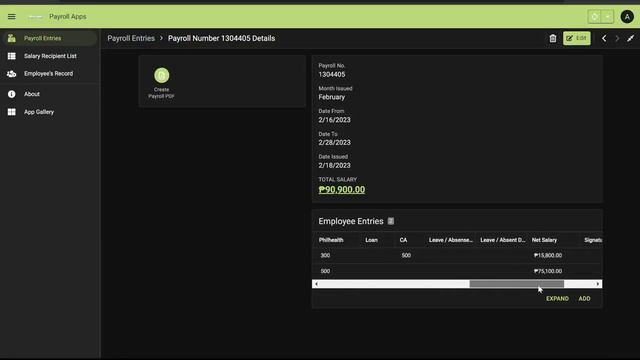Click the Edit button
640x360 pixels.
pyautogui.click(x=577, y=38)
